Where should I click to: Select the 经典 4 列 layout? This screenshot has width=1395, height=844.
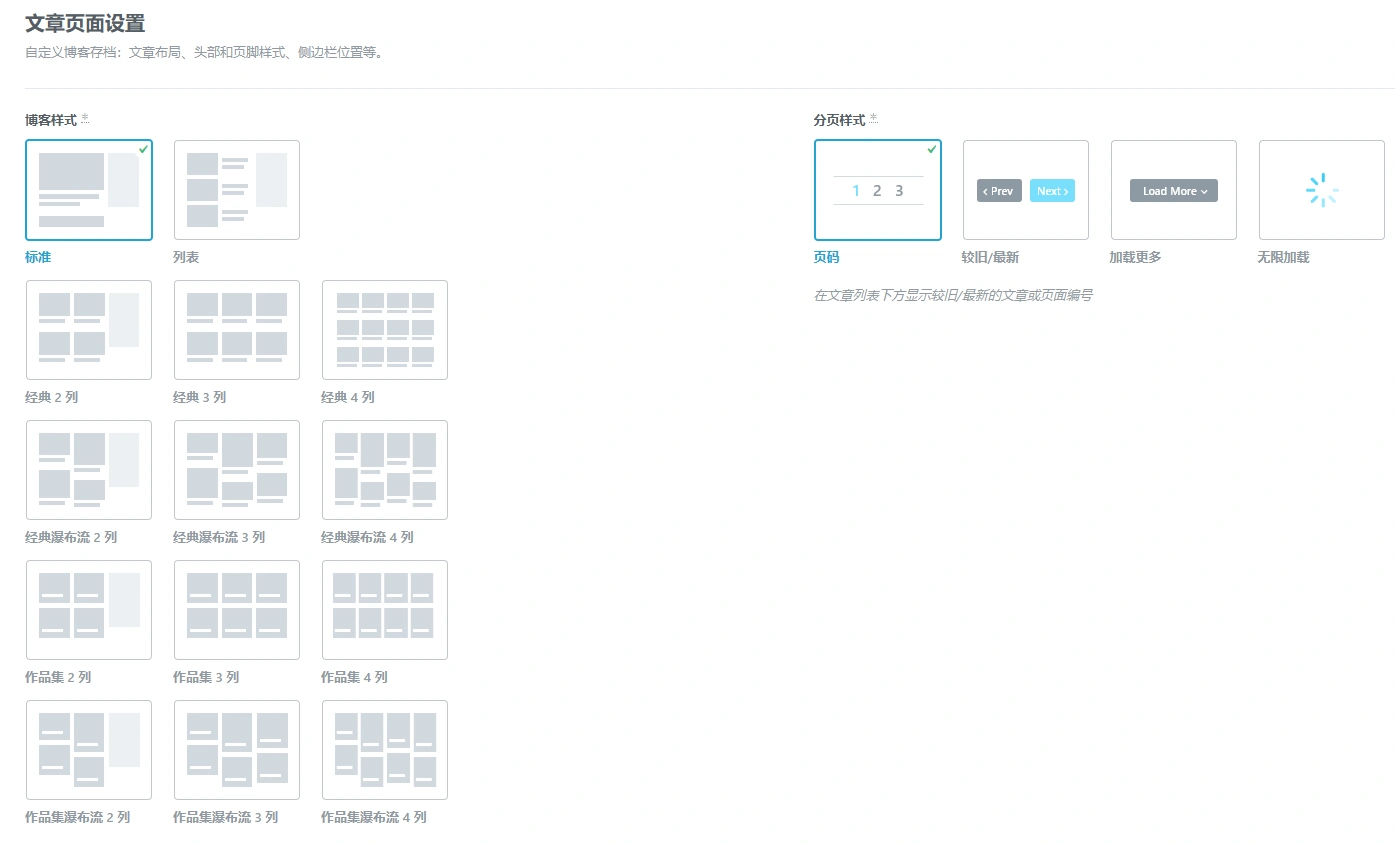click(x=384, y=330)
